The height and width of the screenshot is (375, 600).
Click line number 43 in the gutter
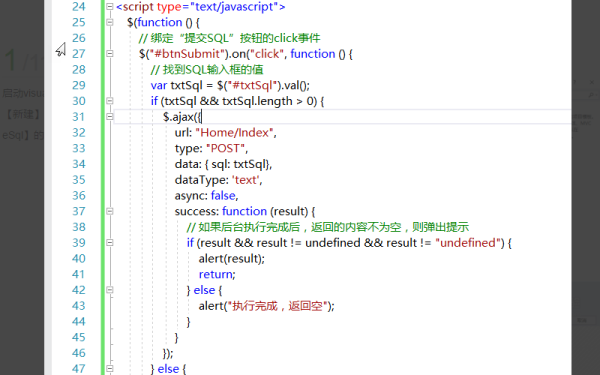click(x=79, y=306)
